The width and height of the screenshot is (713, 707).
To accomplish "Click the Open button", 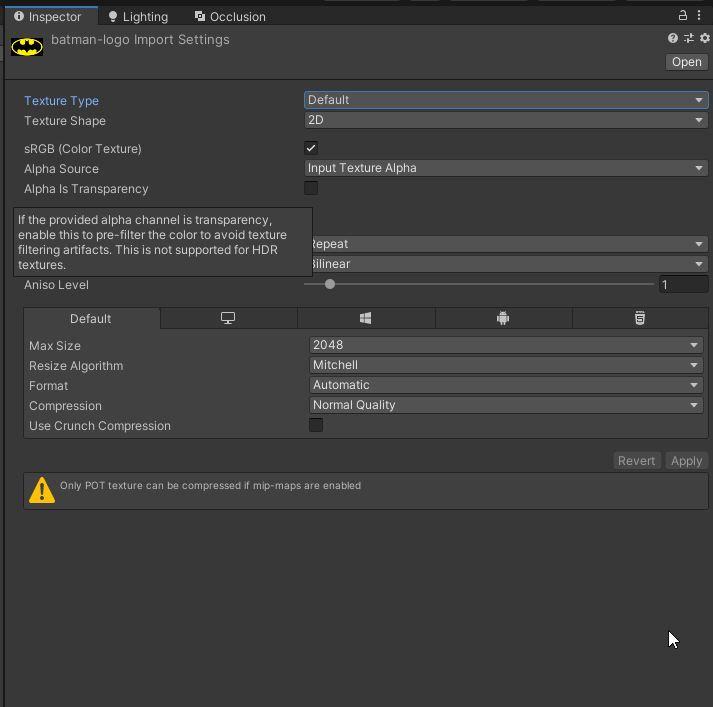I will [x=686, y=62].
